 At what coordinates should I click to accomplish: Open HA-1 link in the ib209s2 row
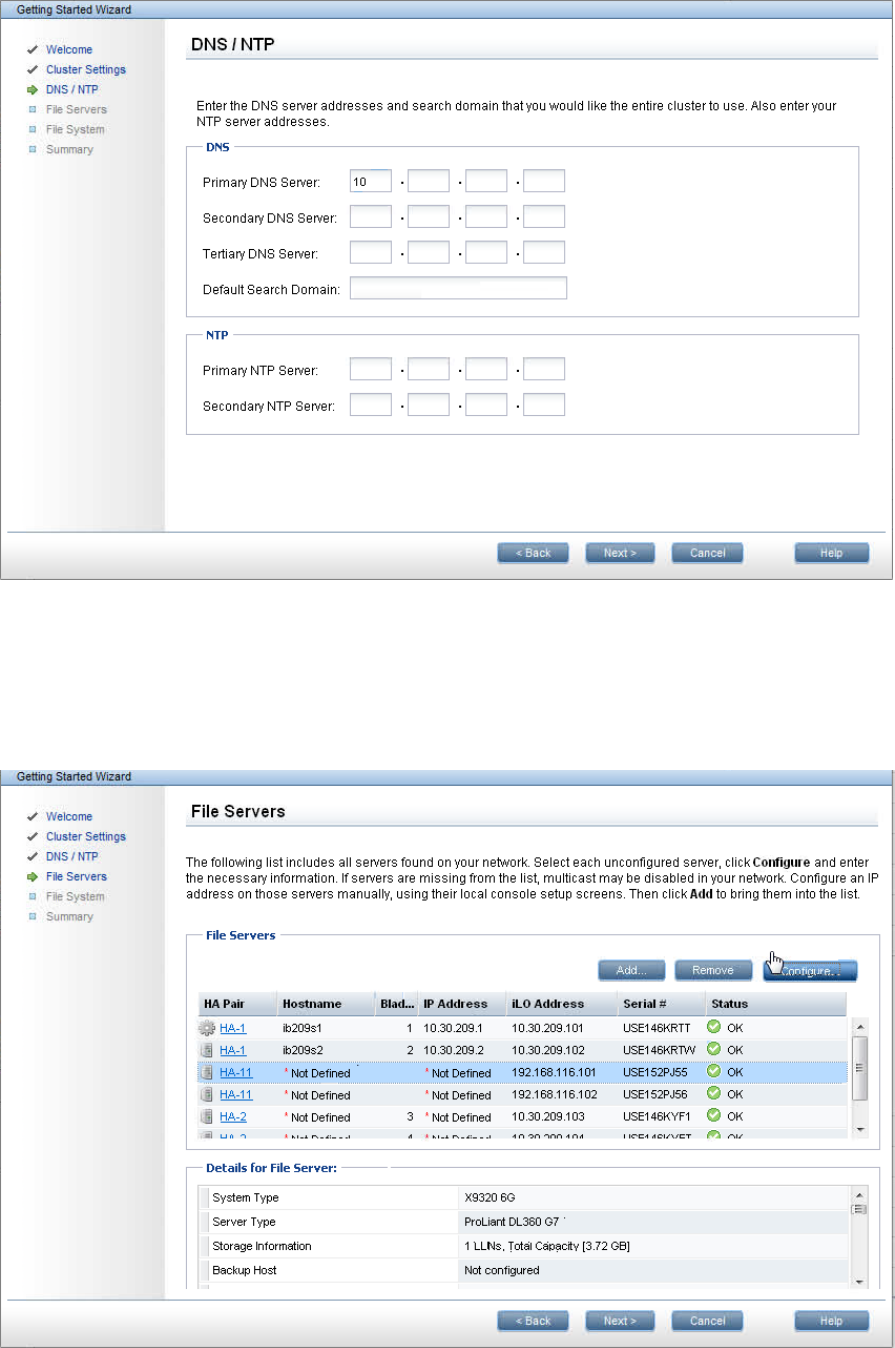(x=233, y=1050)
